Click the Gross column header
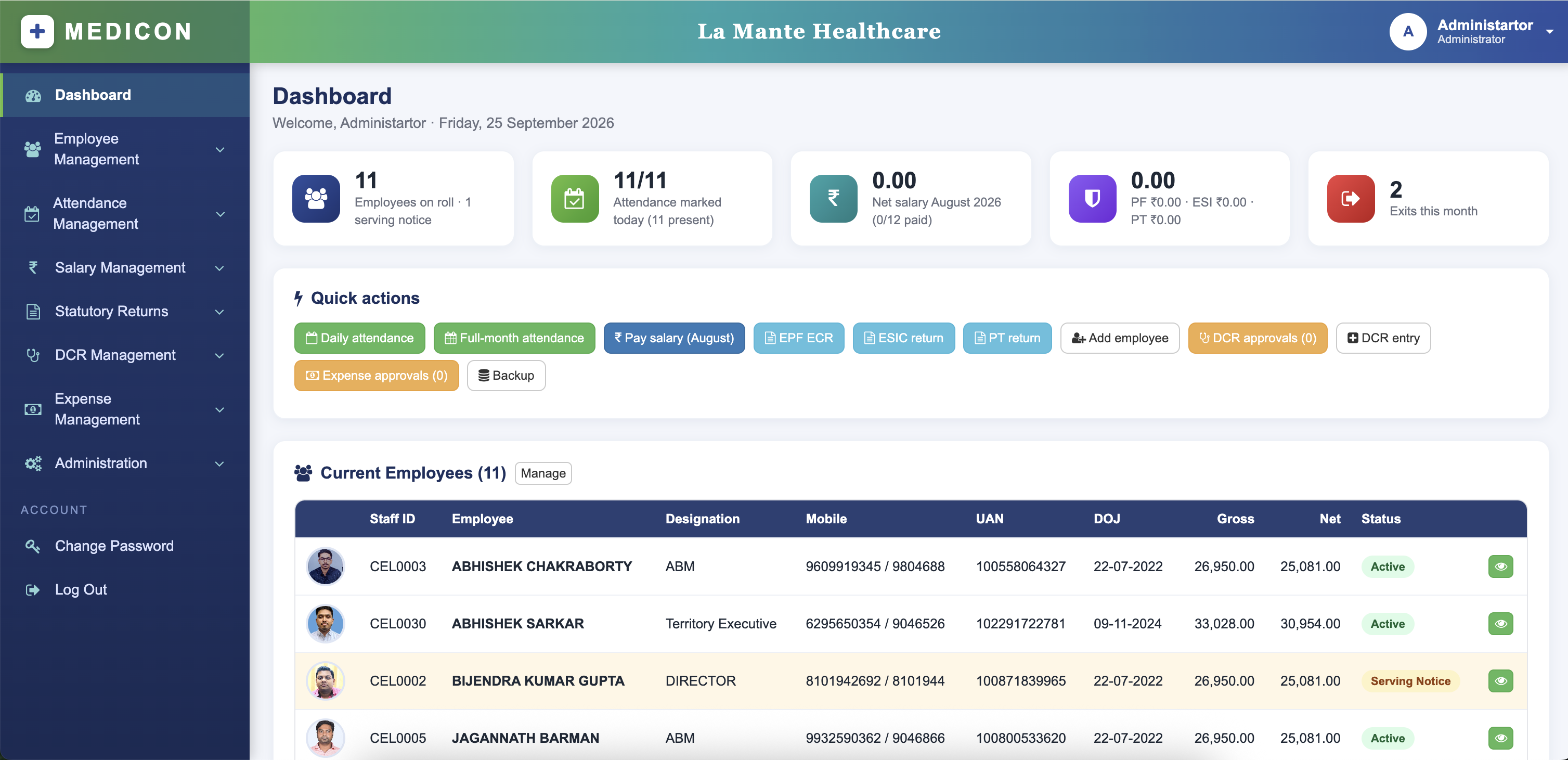Image resolution: width=1568 pixels, height=760 pixels. pos(1235,519)
